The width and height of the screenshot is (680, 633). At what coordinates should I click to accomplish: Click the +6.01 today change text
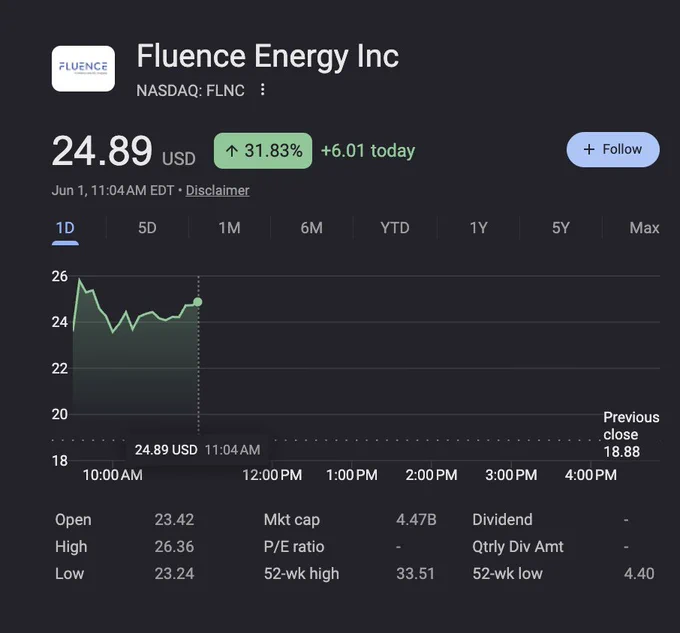click(368, 151)
